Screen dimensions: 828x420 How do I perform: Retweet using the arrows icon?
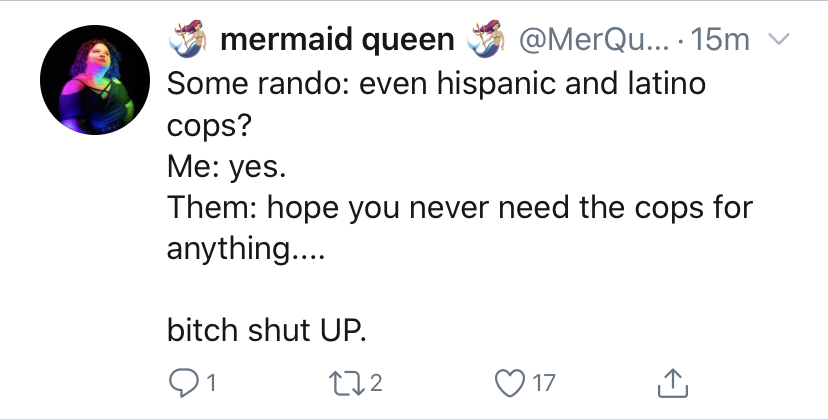click(346, 383)
